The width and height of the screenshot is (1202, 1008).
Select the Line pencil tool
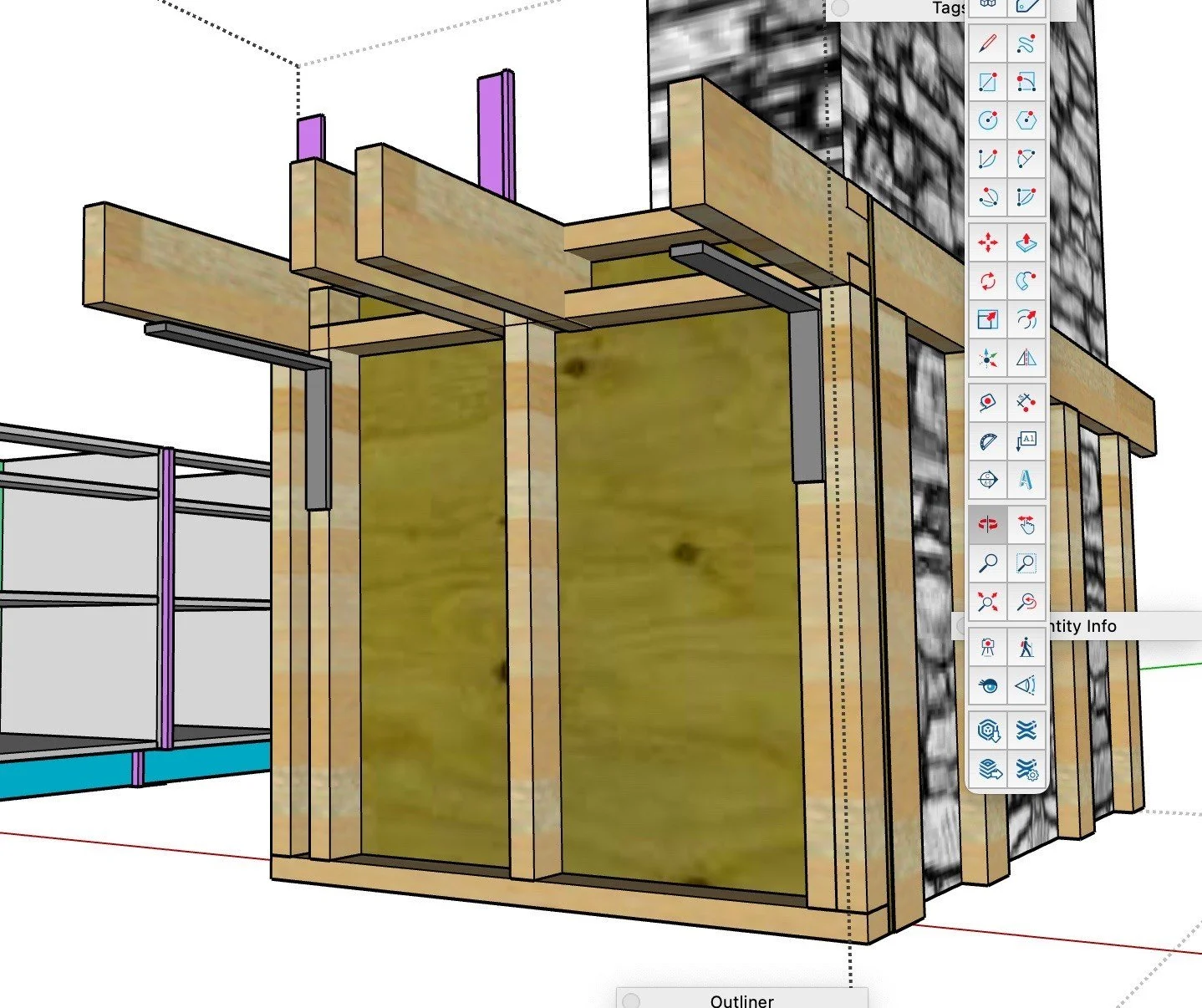(x=988, y=42)
